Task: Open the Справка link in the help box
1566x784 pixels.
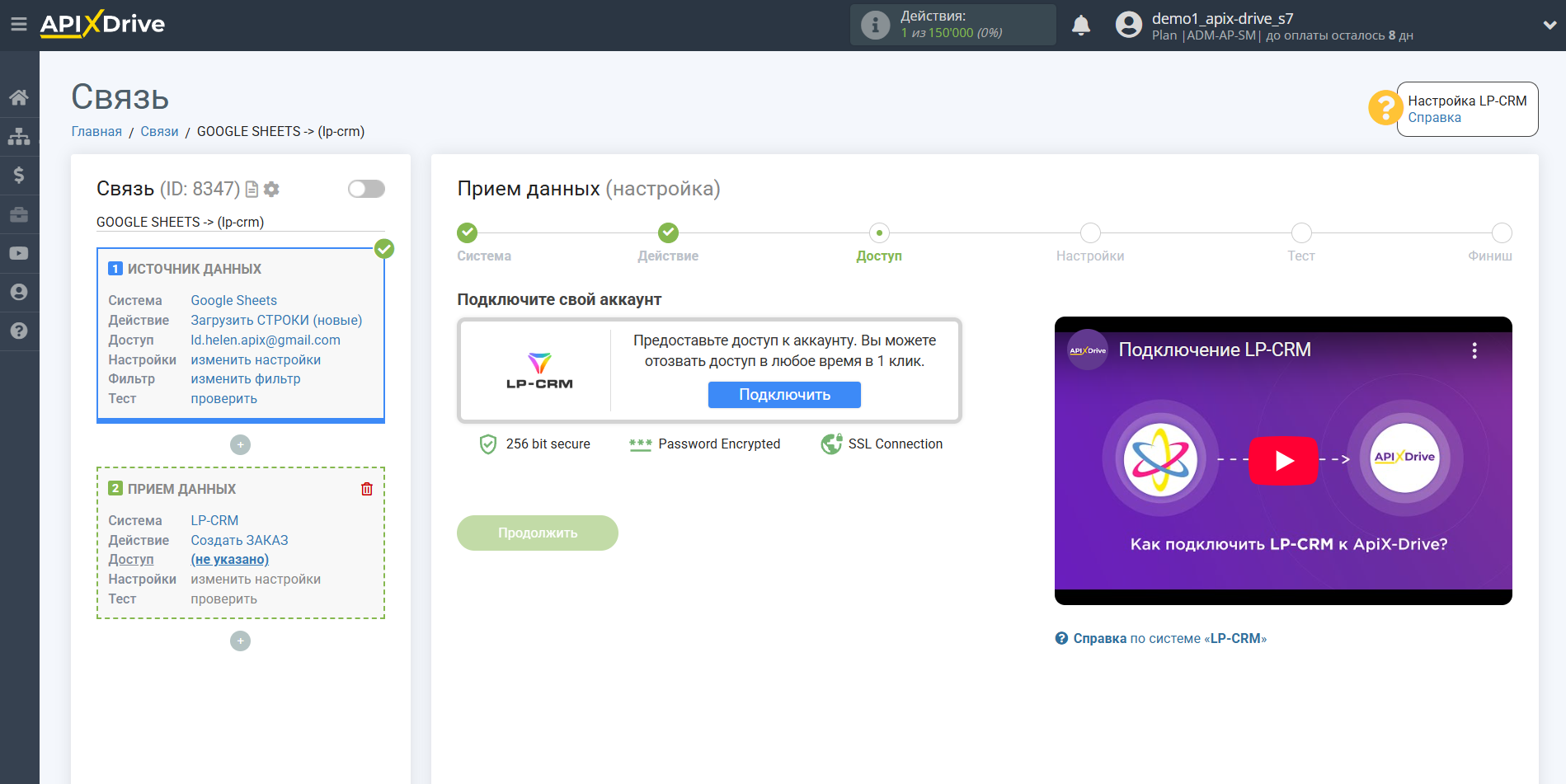Action: (x=1434, y=118)
